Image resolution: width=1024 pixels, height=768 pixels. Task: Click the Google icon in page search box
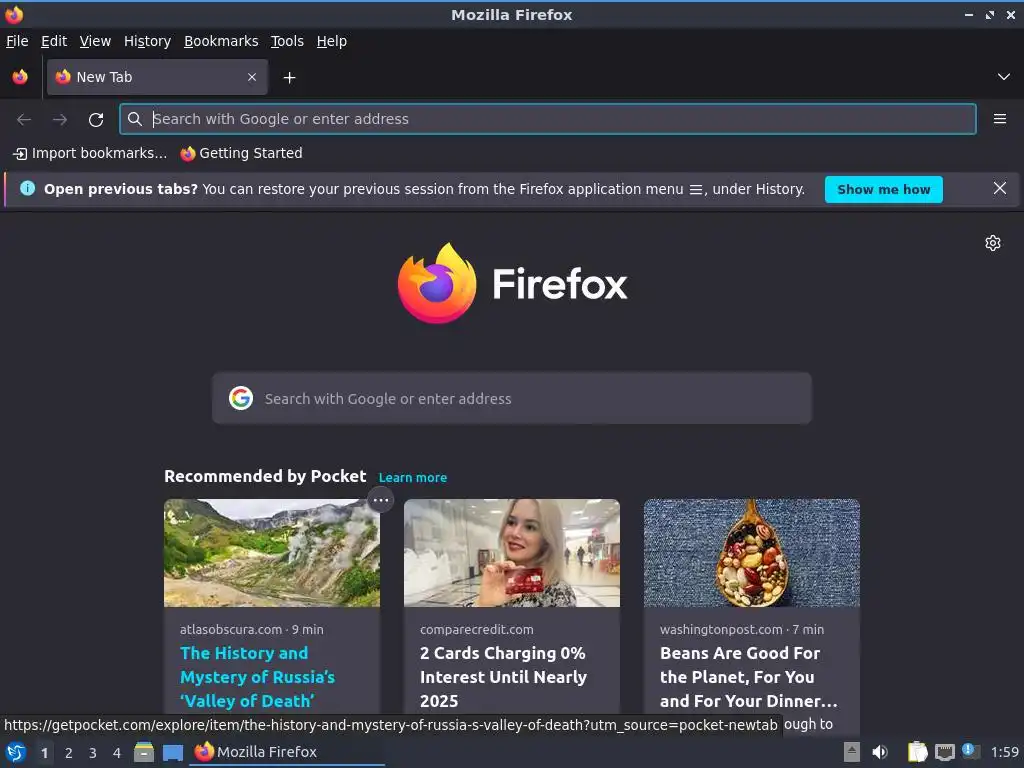pyautogui.click(x=241, y=398)
